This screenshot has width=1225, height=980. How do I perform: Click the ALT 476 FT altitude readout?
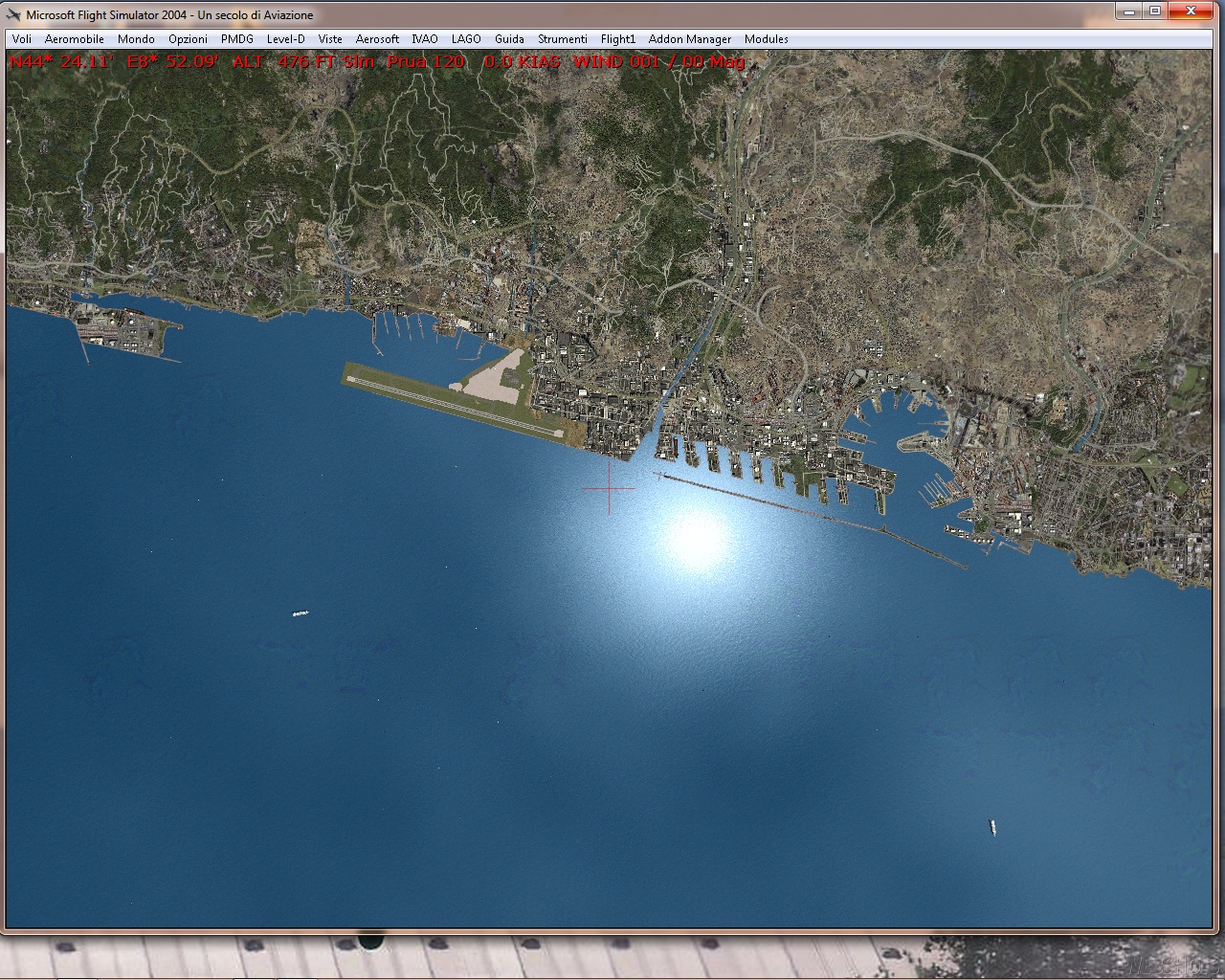pyautogui.click(x=303, y=62)
